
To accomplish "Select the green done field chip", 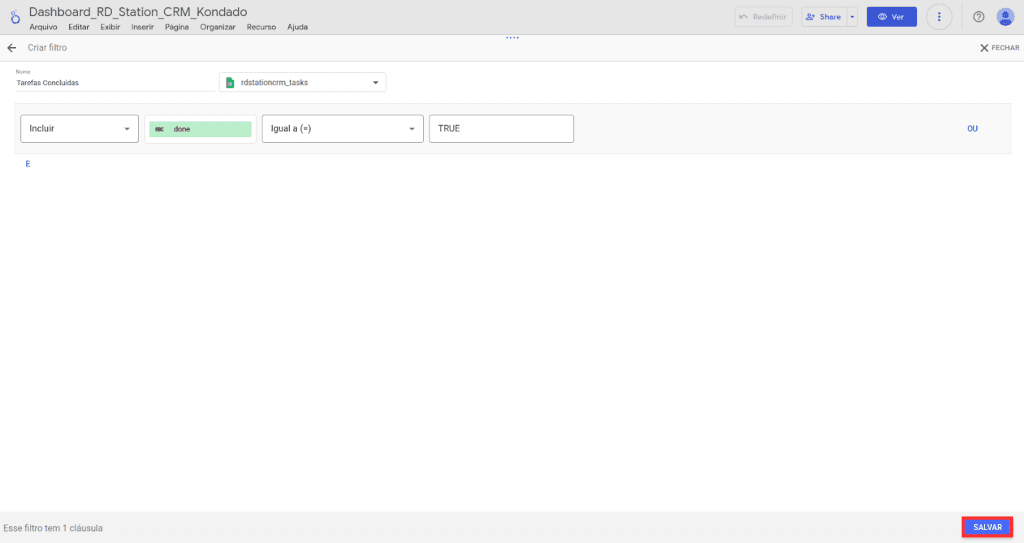I will 200,129.
